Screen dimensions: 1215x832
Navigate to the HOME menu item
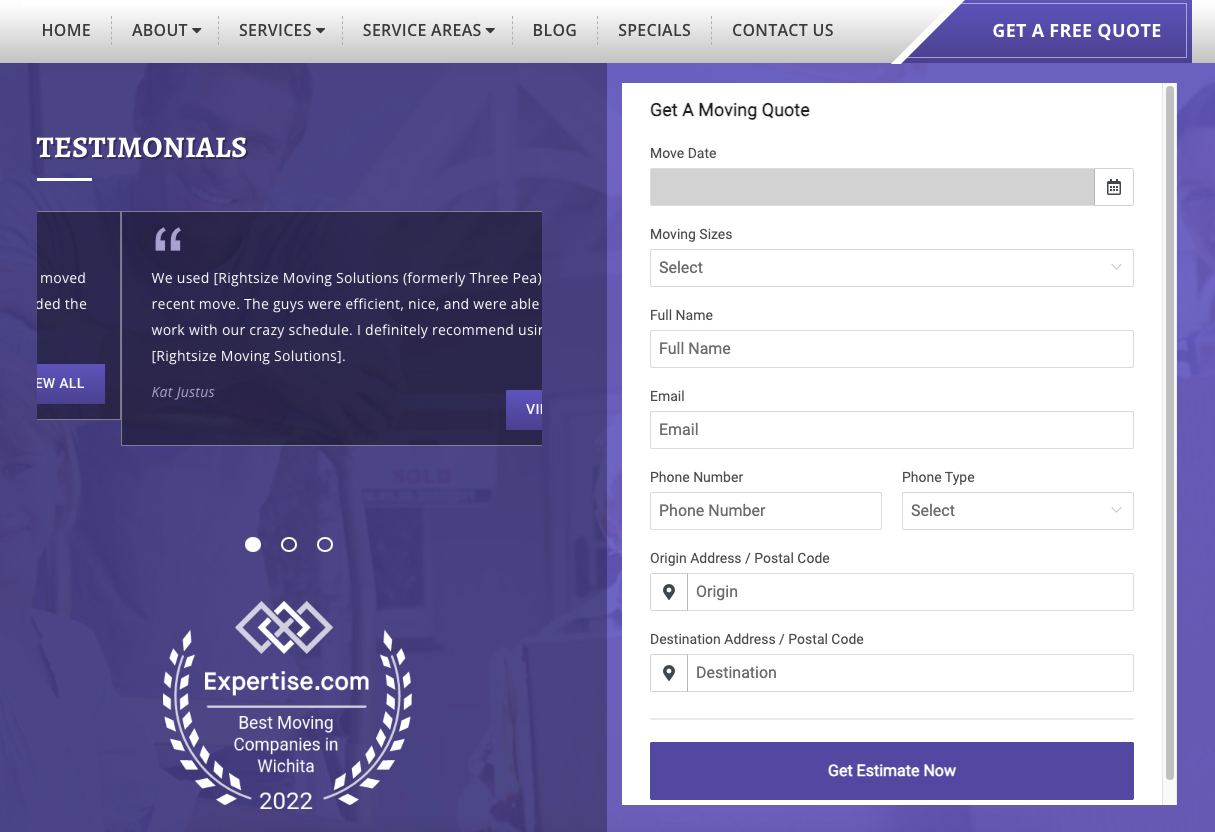(66, 30)
